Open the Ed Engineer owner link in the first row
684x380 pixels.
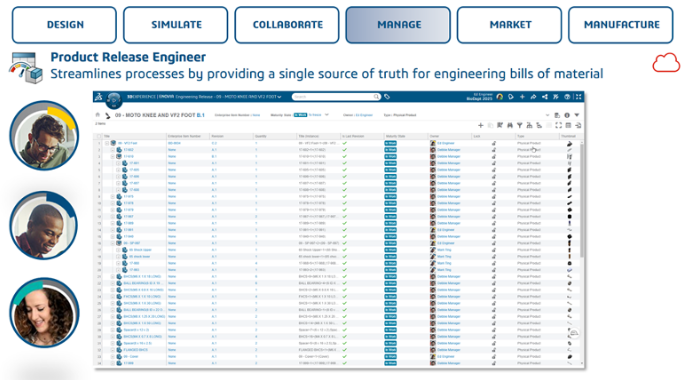(446, 143)
